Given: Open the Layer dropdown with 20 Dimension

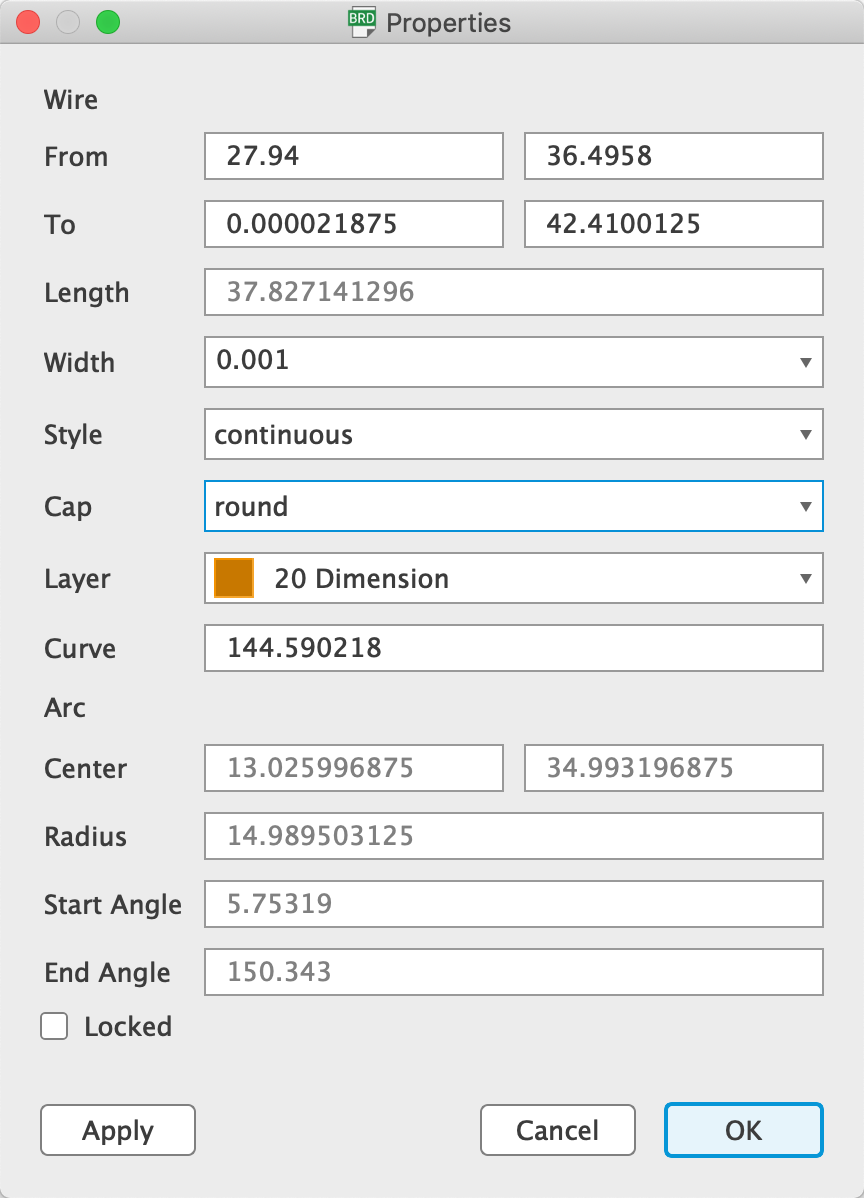Looking at the screenshot, I should point(513,579).
